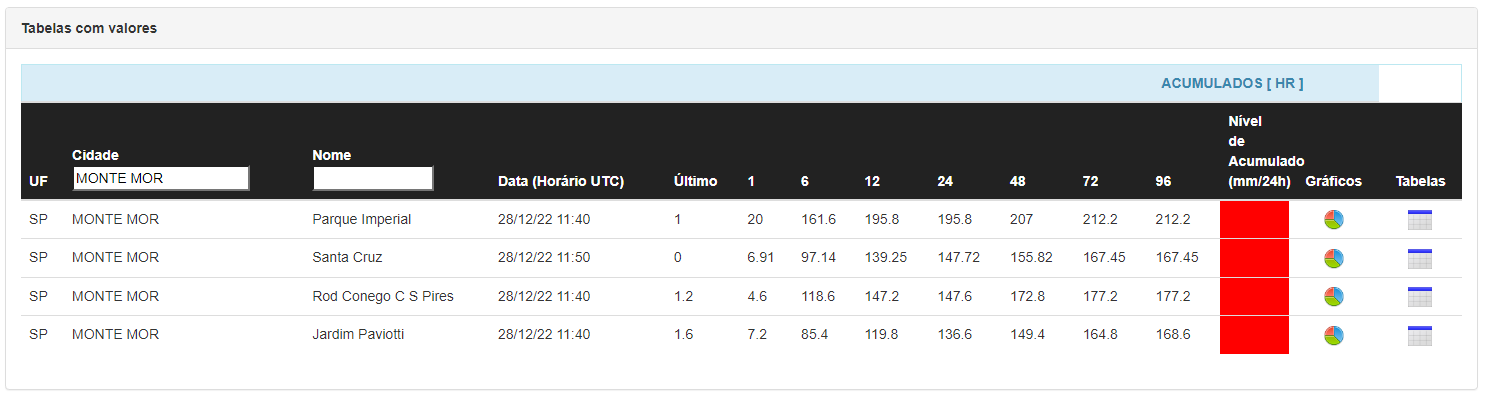
Task: Open the table icon for Jardim Paviotti
Action: pos(1419,335)
